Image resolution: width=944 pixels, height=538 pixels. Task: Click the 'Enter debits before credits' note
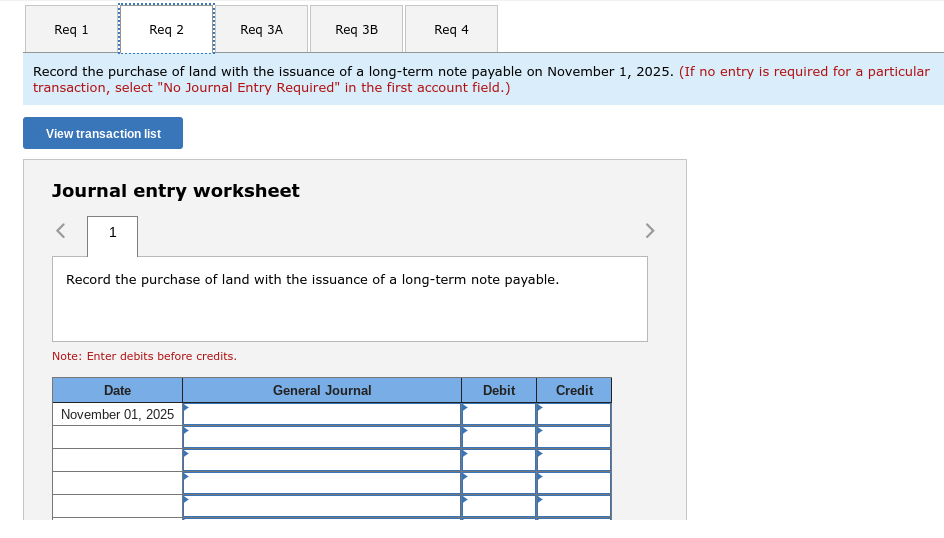(144, 356)
